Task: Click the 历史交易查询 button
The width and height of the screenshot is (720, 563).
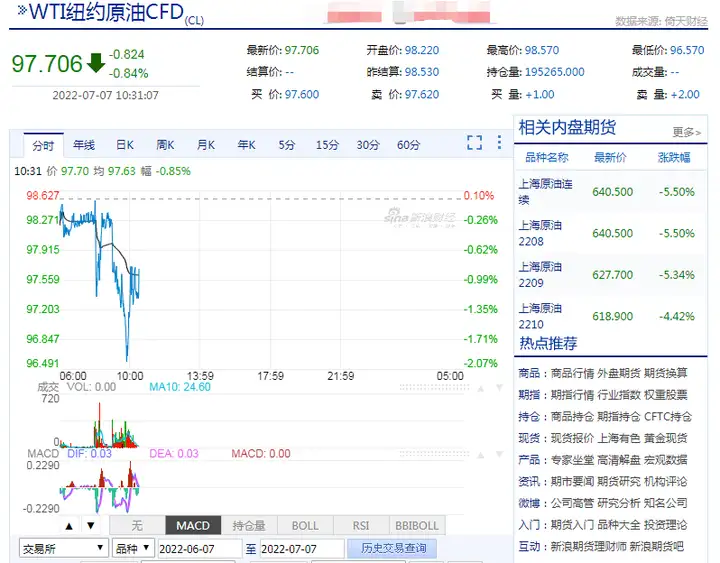Action: pos(393,548)
